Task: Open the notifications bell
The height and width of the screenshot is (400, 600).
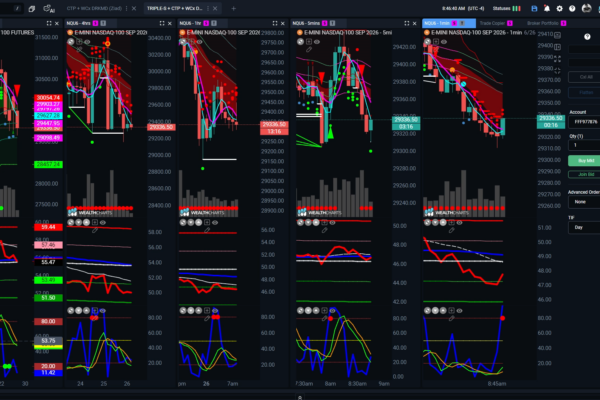Action: coord(547,8)
